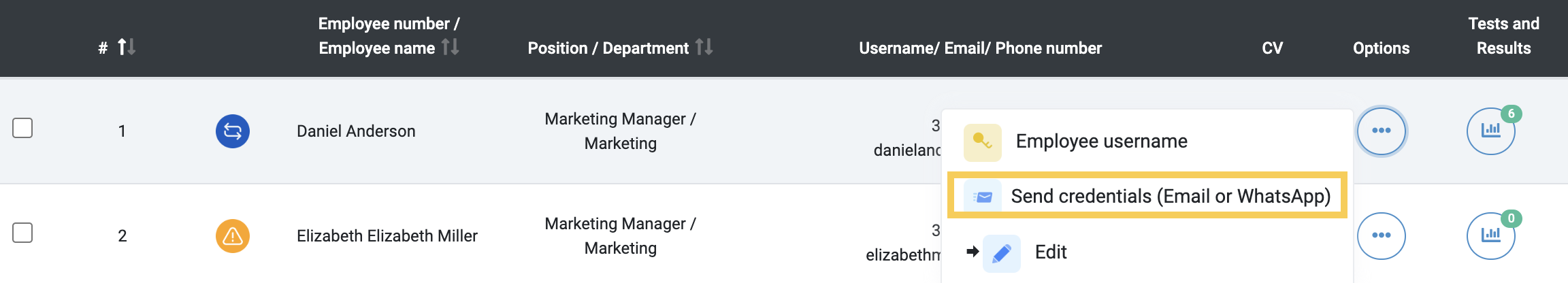
Task: Click the orange warning icon for Elizabeth Miller
Action: tap(233, 236)
